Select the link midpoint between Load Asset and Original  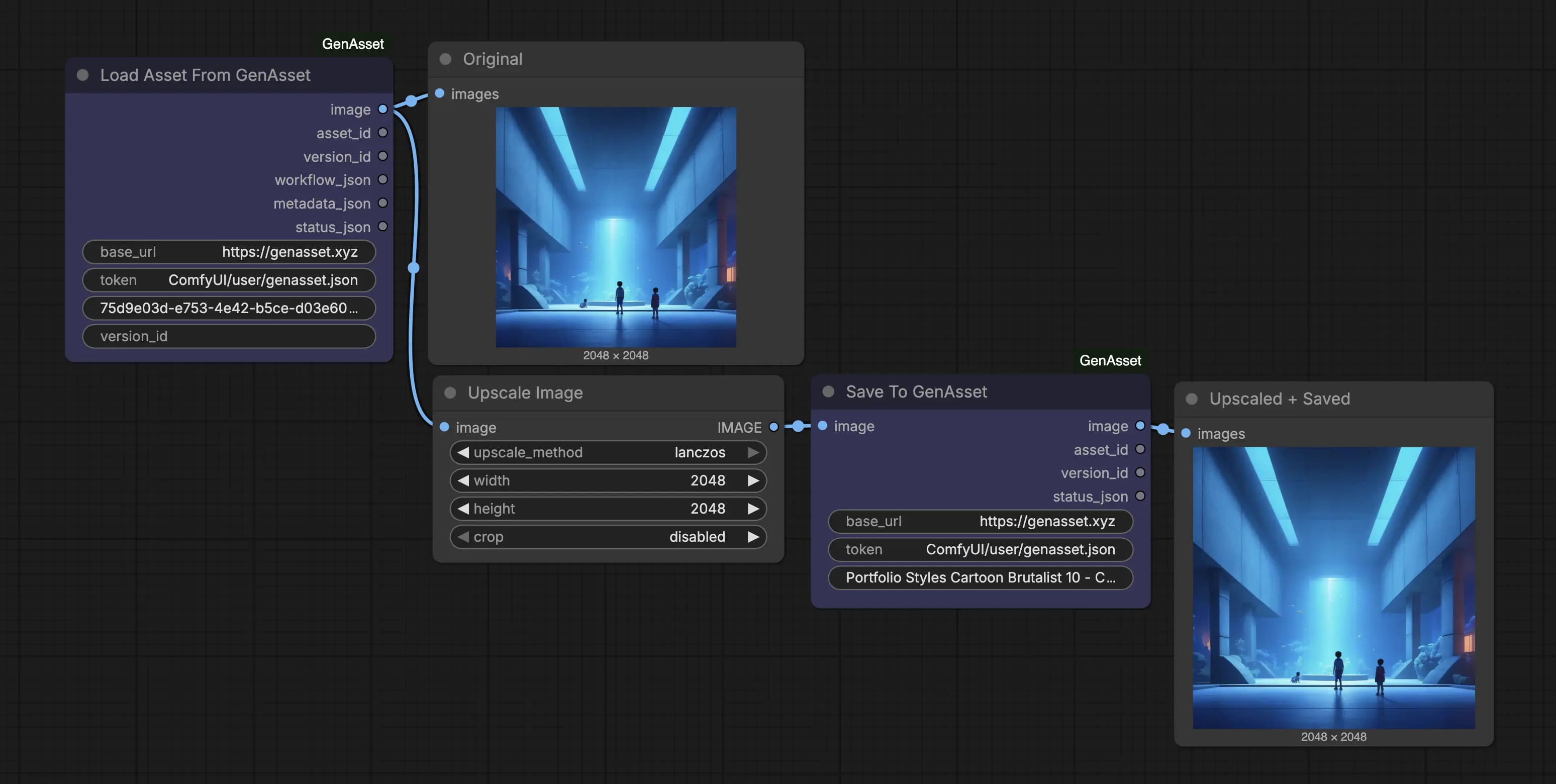click(x=411, y=101)
